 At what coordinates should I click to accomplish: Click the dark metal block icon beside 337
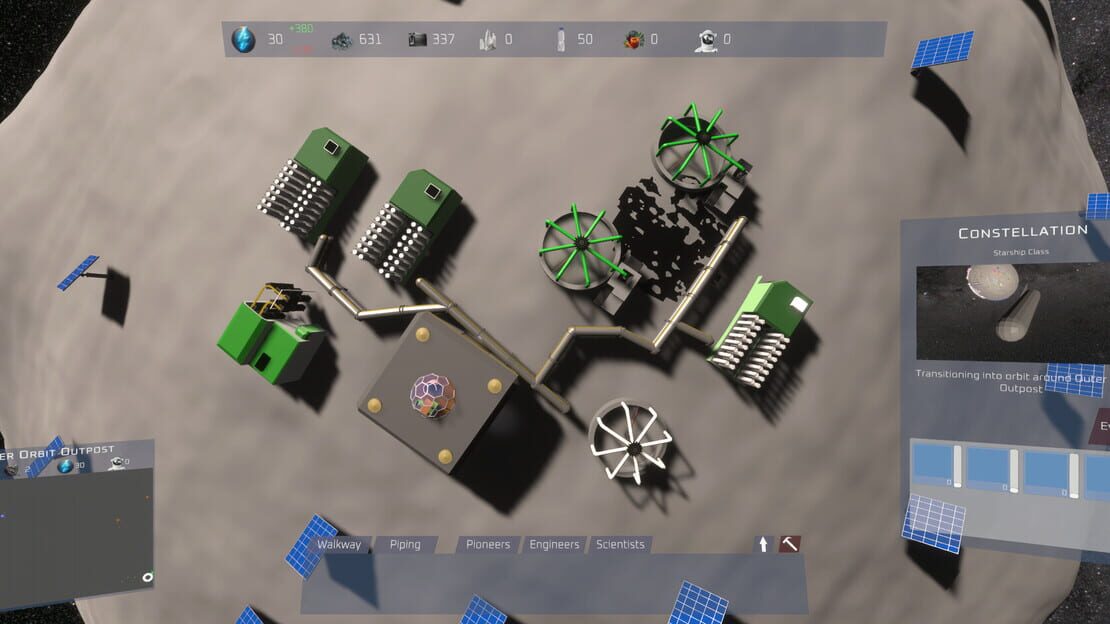[418, 40]
